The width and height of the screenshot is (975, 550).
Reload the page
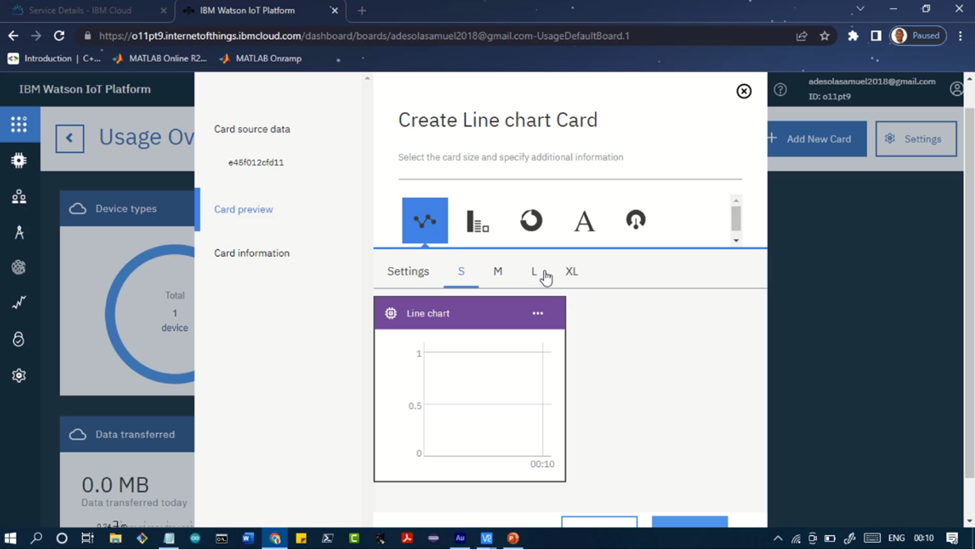click(59, 36)
